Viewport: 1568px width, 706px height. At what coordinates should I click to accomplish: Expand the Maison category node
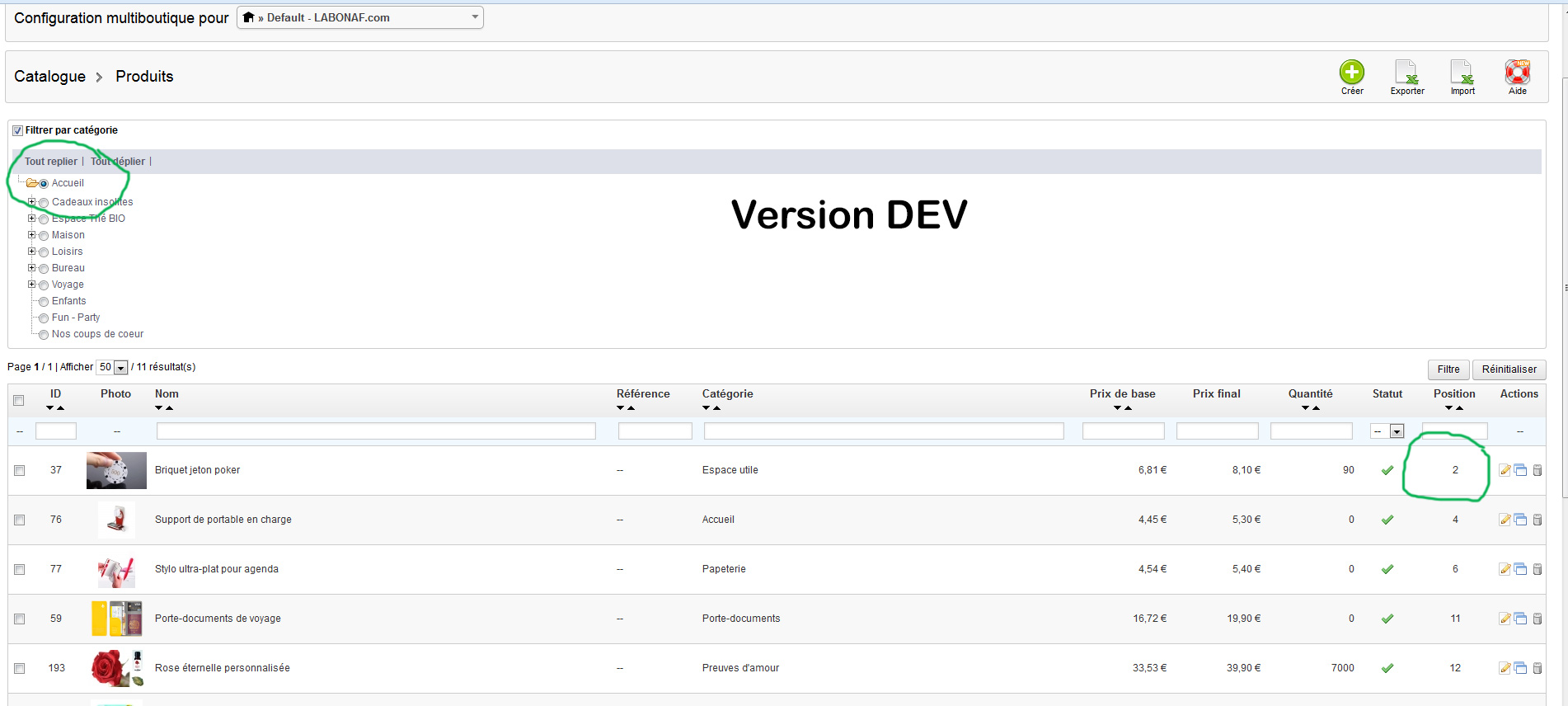(x=31, y=235)
